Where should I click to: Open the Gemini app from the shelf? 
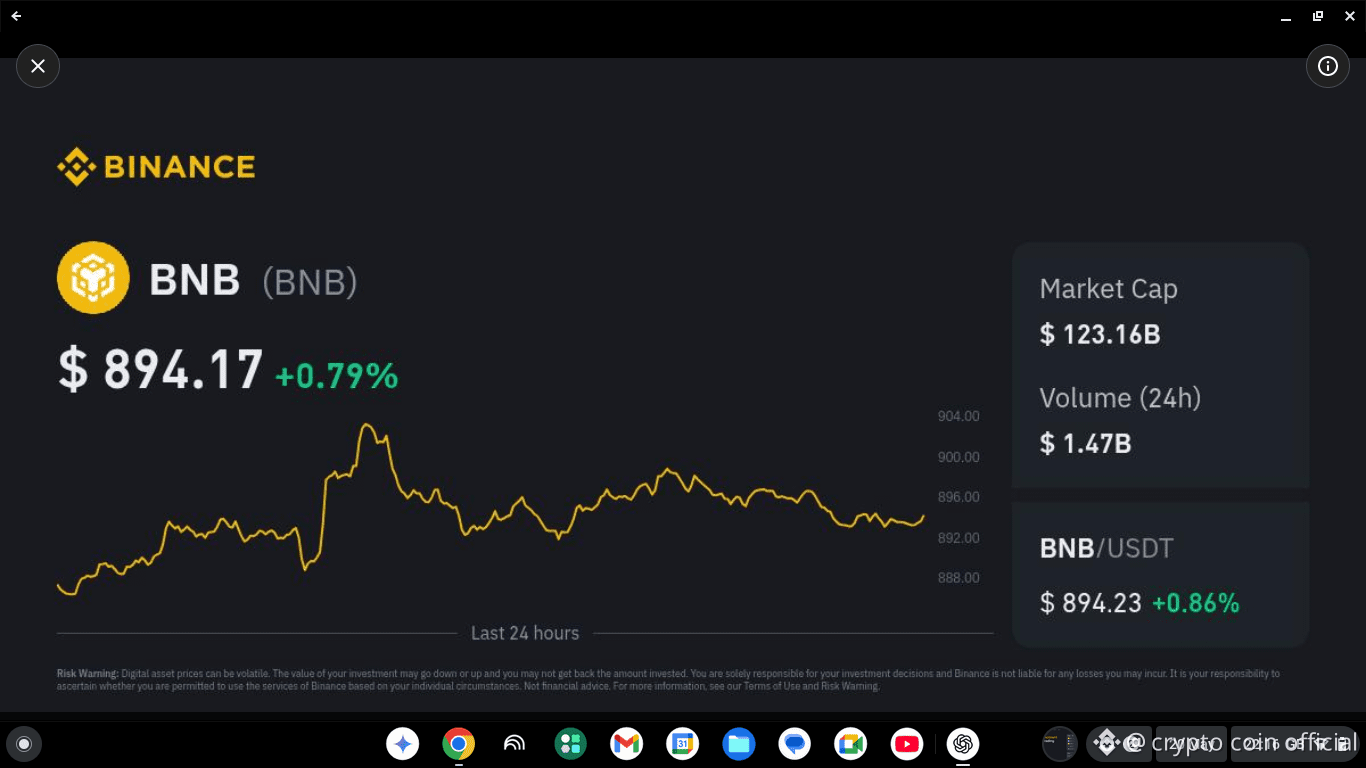(x=403, y=744)
